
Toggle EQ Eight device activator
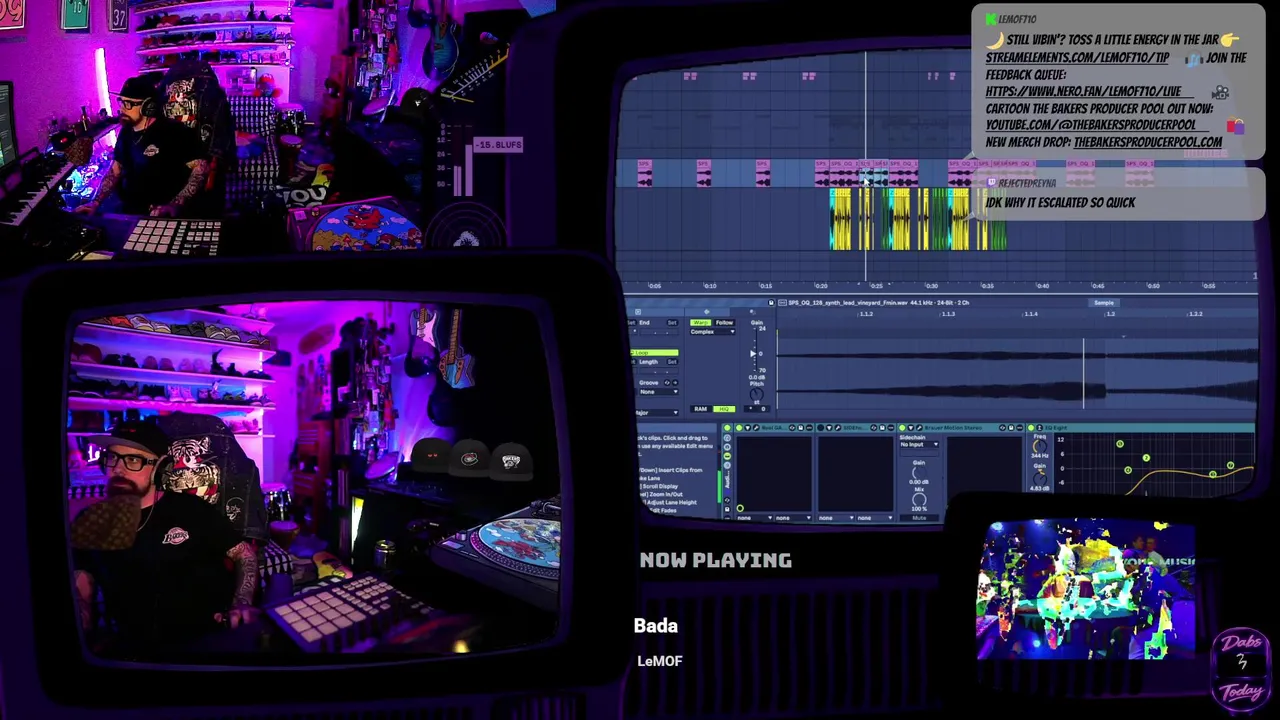click(1030, 428)
